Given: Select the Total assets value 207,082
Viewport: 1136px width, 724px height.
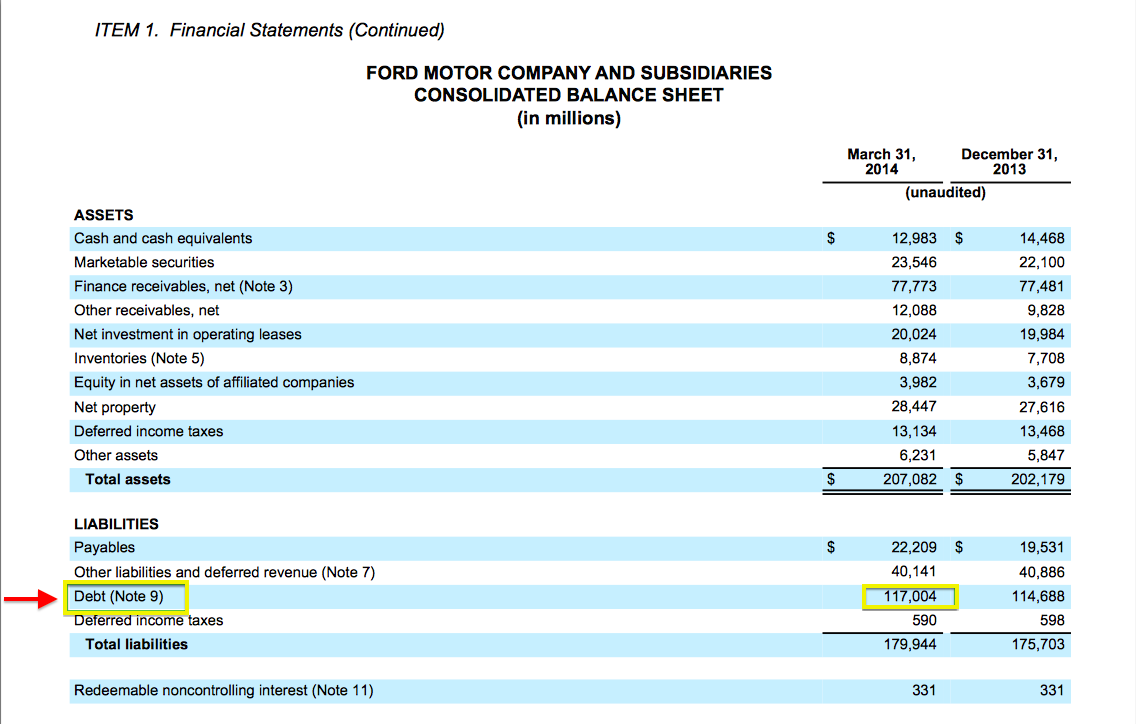Looking at the screenshot, I should click(x=908, y=480).
